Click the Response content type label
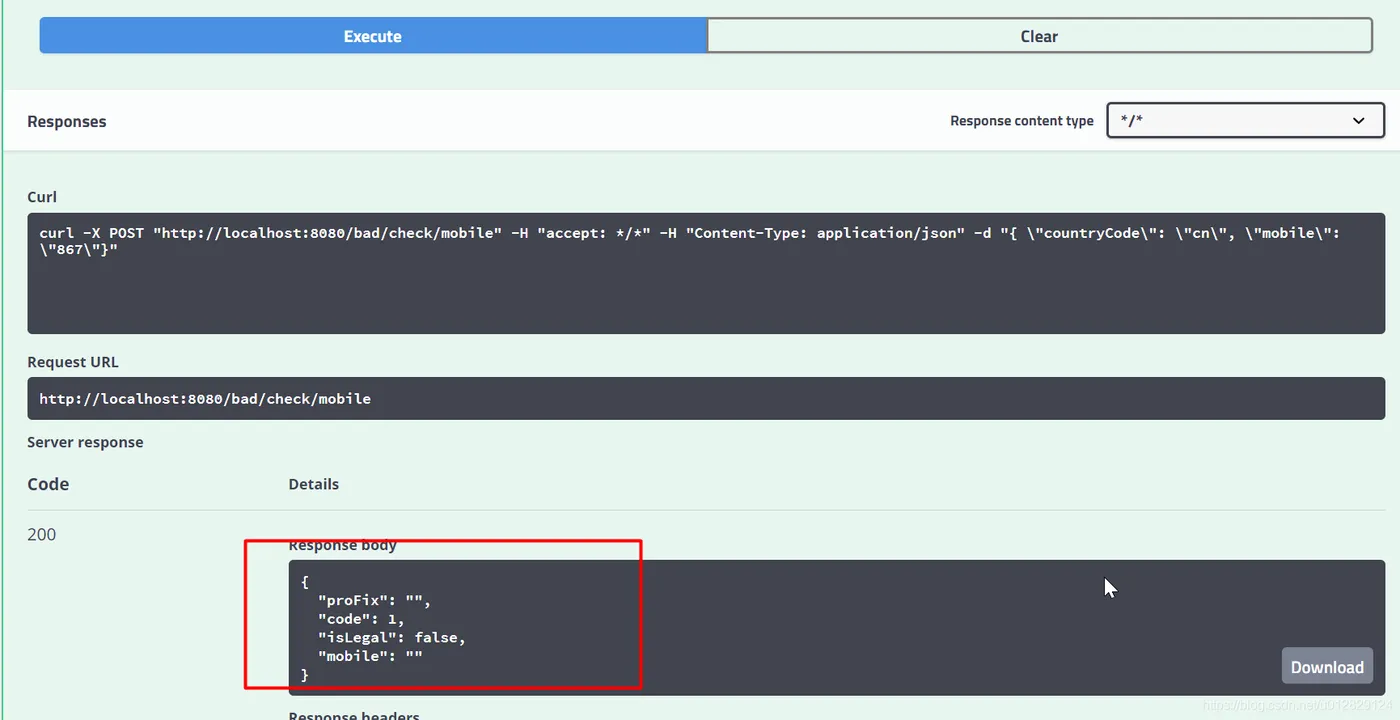Image resolution: width=1400 pixels, height=720 pixels. pos(1022,121)
